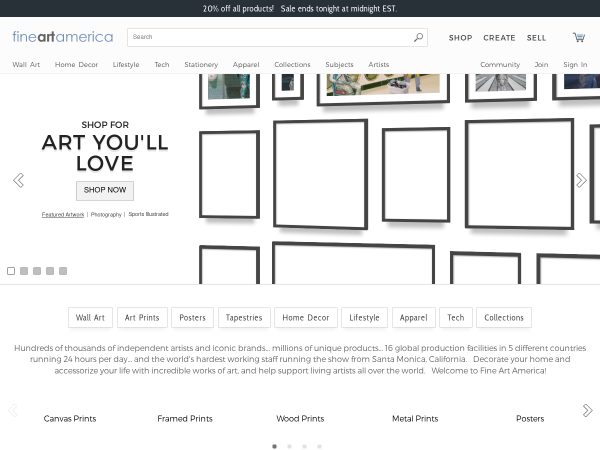600x450 pixels.
Task: Click the 20% off sale banner
Action: click(x=300, y=8)
